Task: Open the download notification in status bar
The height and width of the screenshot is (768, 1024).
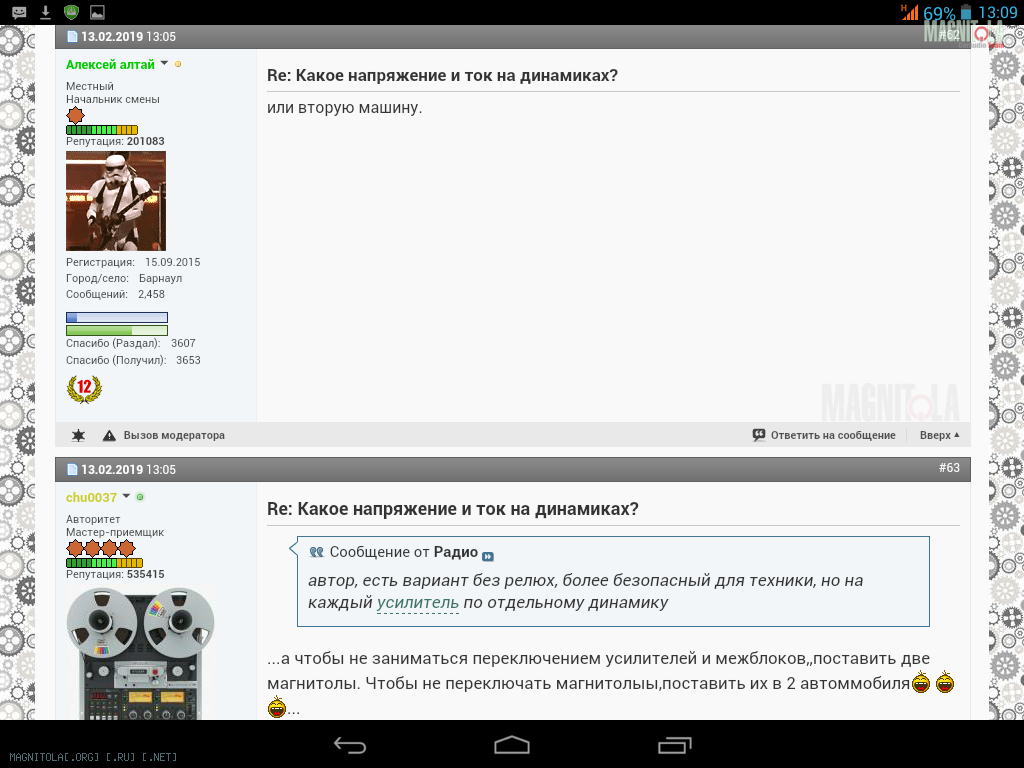Action: [x=45, y=13]
